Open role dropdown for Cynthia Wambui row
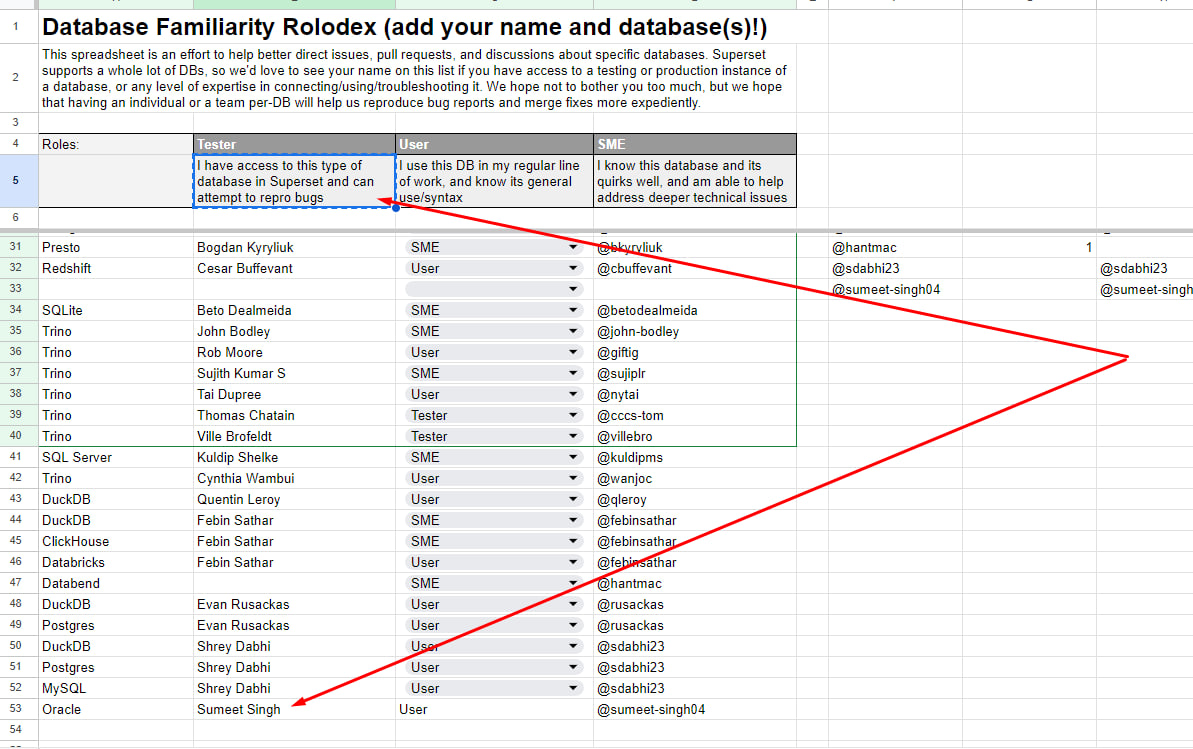 [x=572, y=478]
